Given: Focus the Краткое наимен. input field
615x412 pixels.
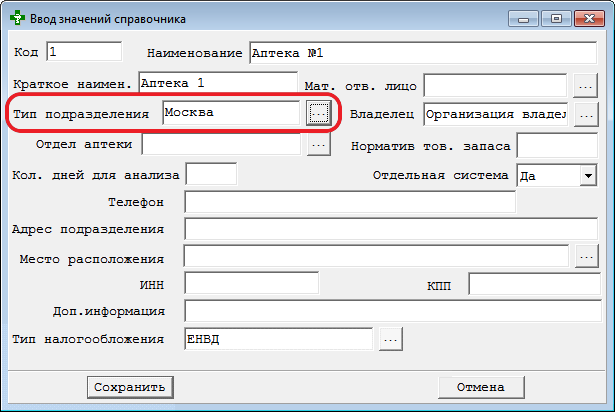Looking at the screenshot, I should pyautogui.click(x=218, y=82).
